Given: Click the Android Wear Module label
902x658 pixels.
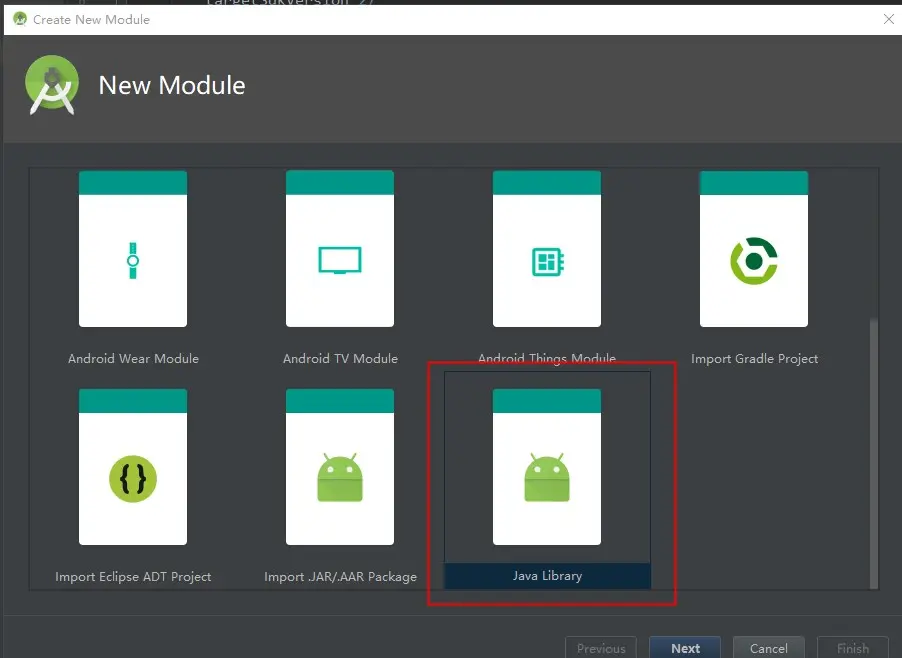Looking at the screenshot, I should pos(133,358).
